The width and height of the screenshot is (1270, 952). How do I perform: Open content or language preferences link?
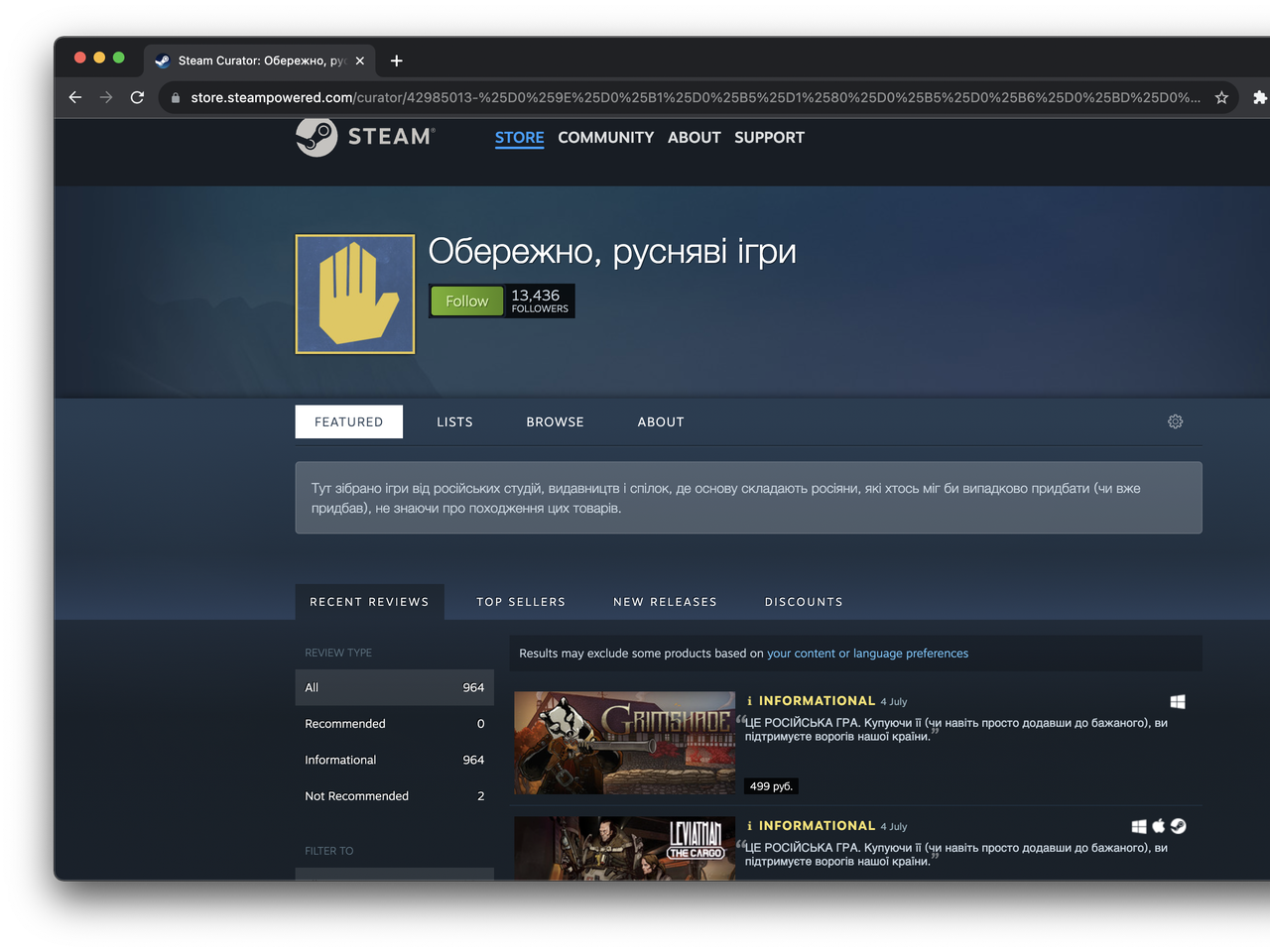[x=867, y=654]
